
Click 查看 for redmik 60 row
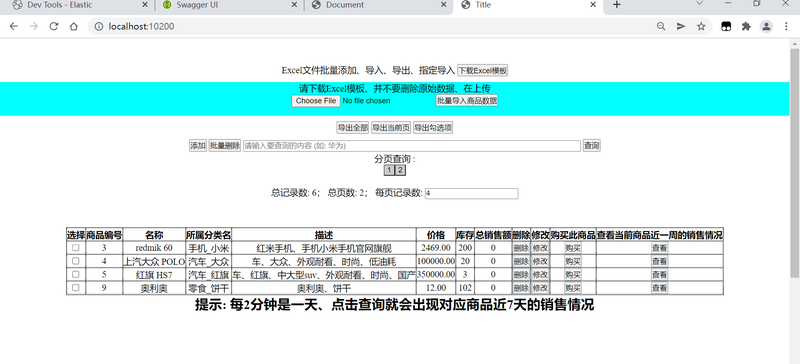click(659, 248)
